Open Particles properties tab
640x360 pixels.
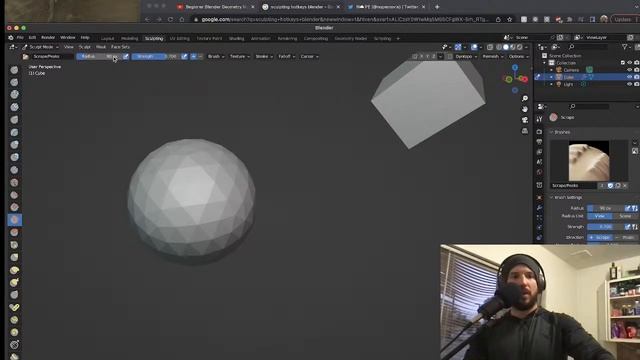point(539,218)
